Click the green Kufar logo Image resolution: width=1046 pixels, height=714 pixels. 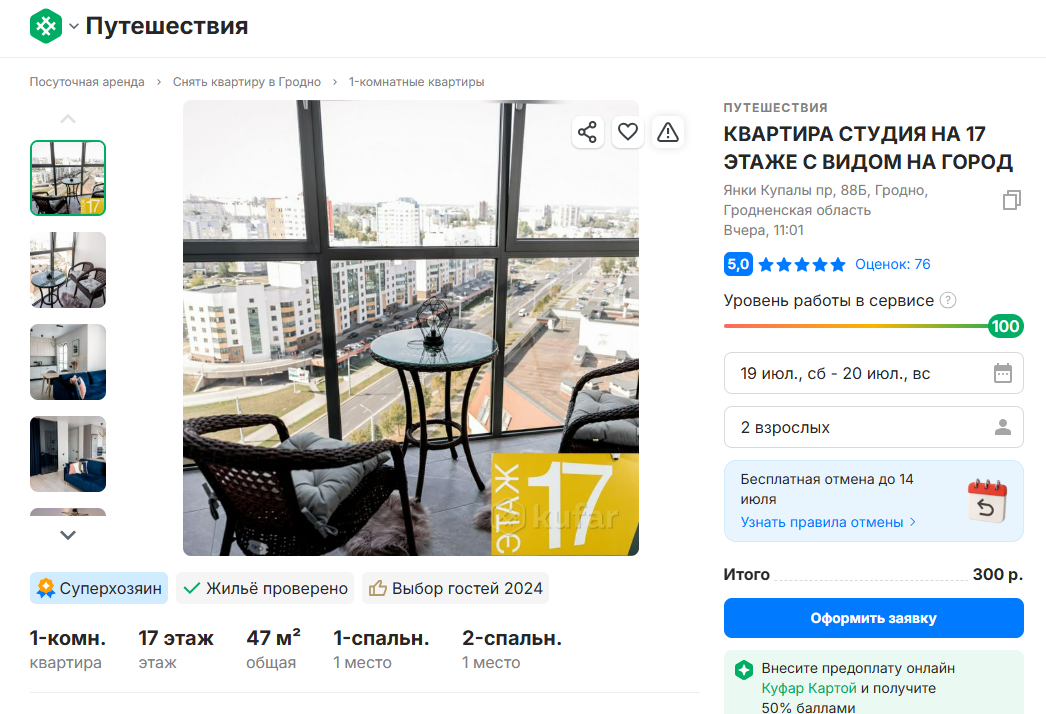[x=45, y=26]
